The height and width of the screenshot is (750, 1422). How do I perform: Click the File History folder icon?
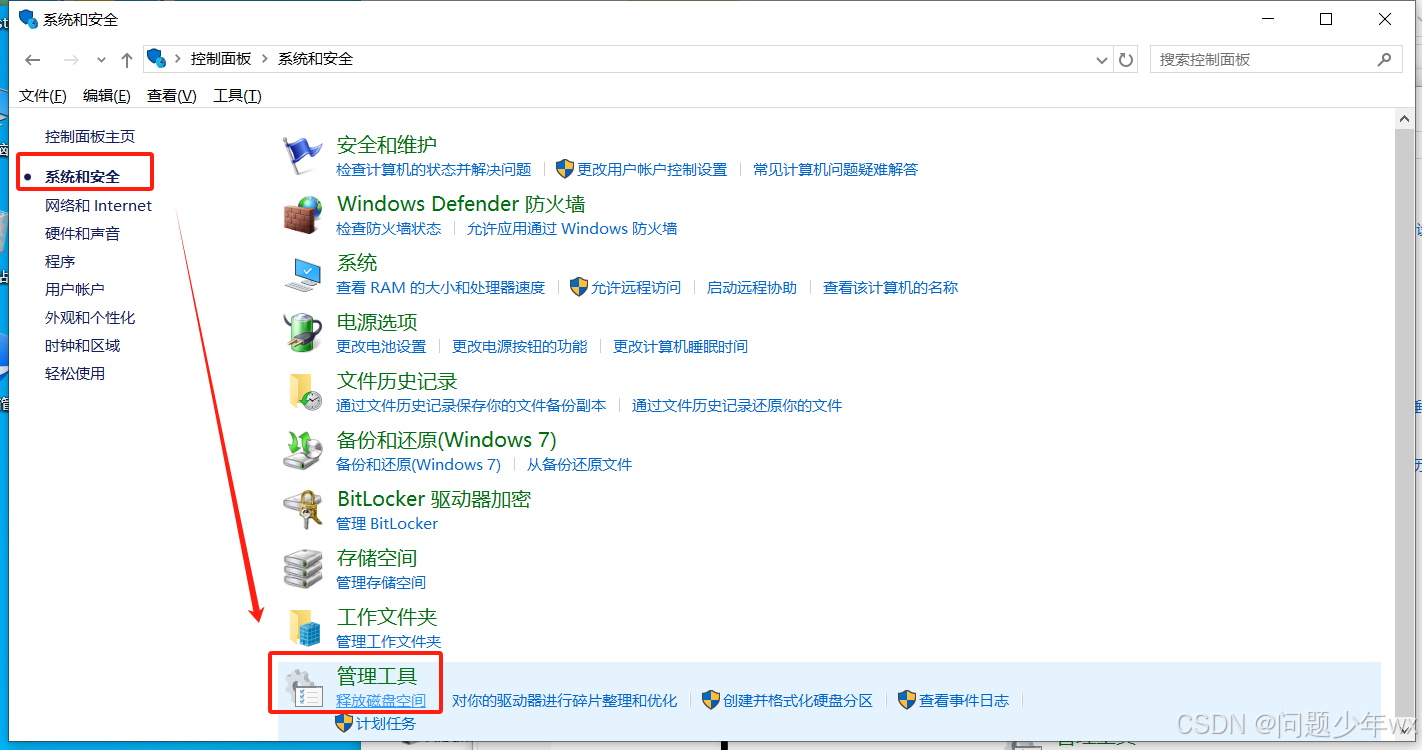coord(305,391)
